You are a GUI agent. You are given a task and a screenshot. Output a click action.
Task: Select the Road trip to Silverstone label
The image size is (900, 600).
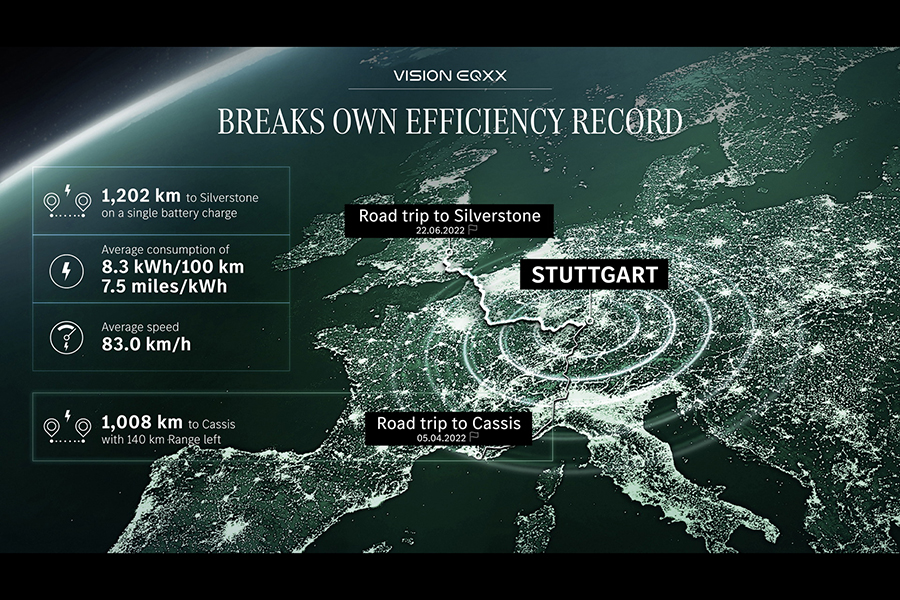pyautogui.click(x=444, y=215)
